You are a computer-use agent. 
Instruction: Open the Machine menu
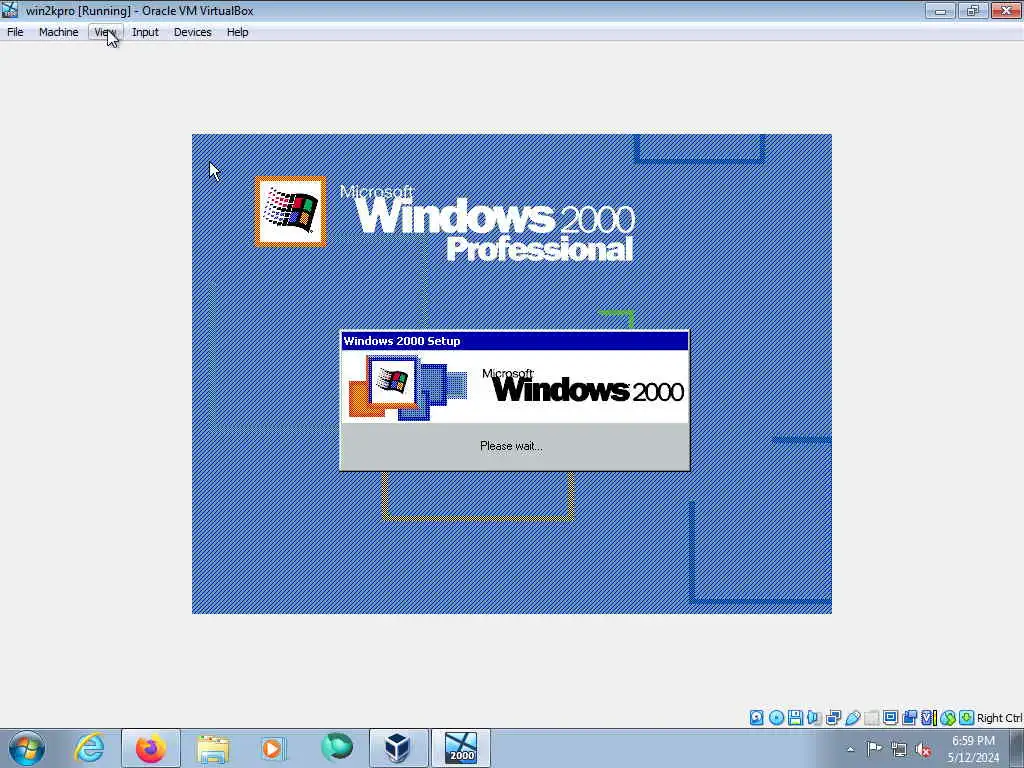(58, 32)
